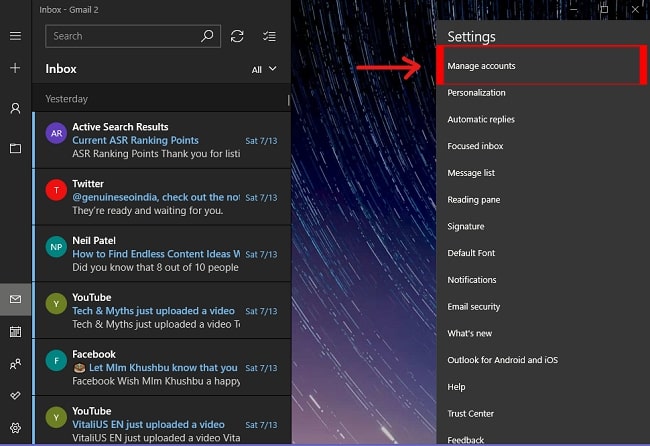The width and height of the screenshot is (650, 446).
Task: Open the Feedback entry
Action: tap(466, 440)
